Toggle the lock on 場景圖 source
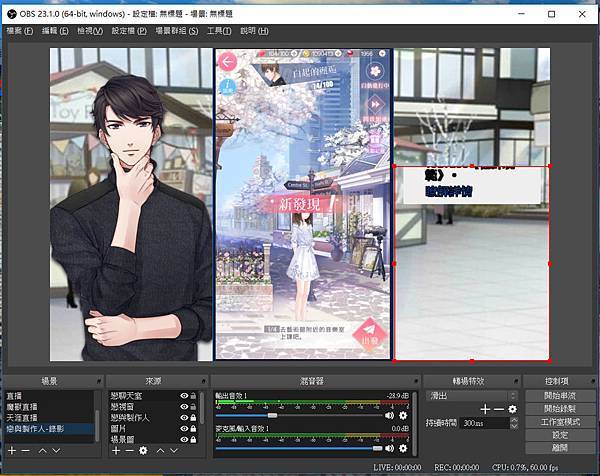The image size is (600, 476). coord(193,440)
